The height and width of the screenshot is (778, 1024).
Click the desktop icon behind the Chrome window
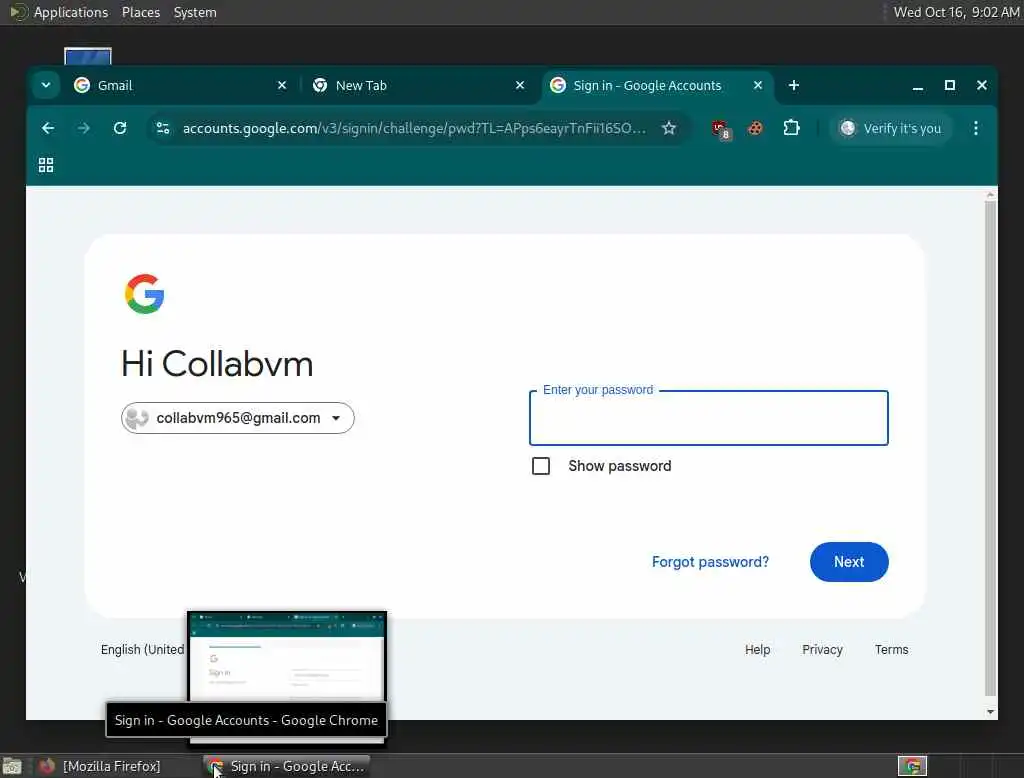click(x=88, y=56)
